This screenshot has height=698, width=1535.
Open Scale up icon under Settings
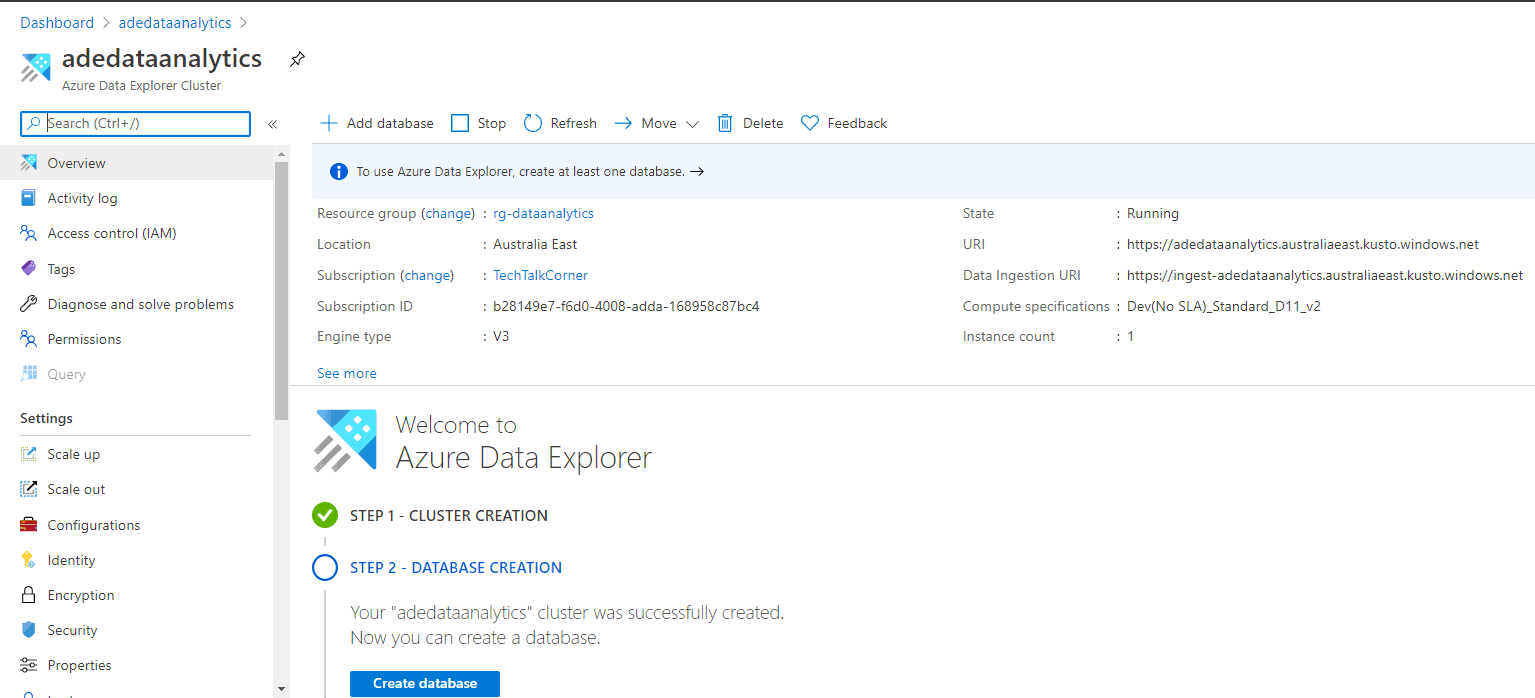click(29, 454)
